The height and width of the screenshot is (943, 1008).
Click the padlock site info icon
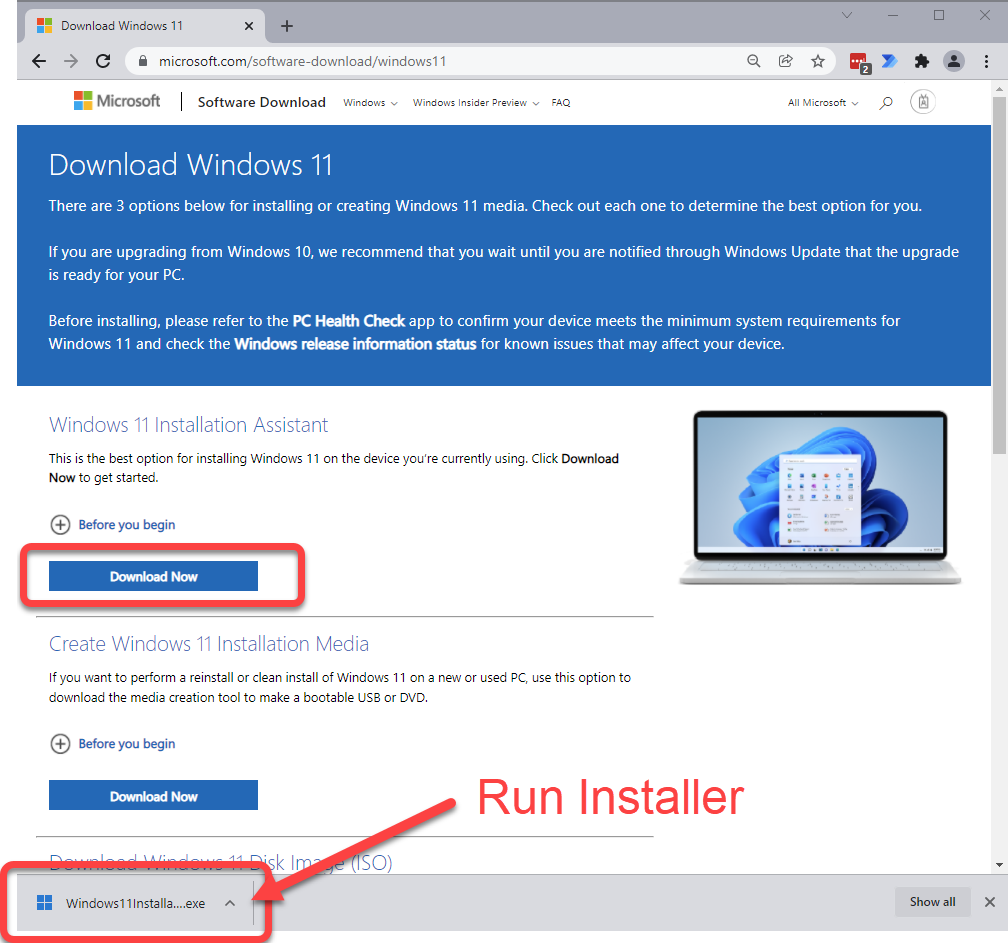(143, 61)
